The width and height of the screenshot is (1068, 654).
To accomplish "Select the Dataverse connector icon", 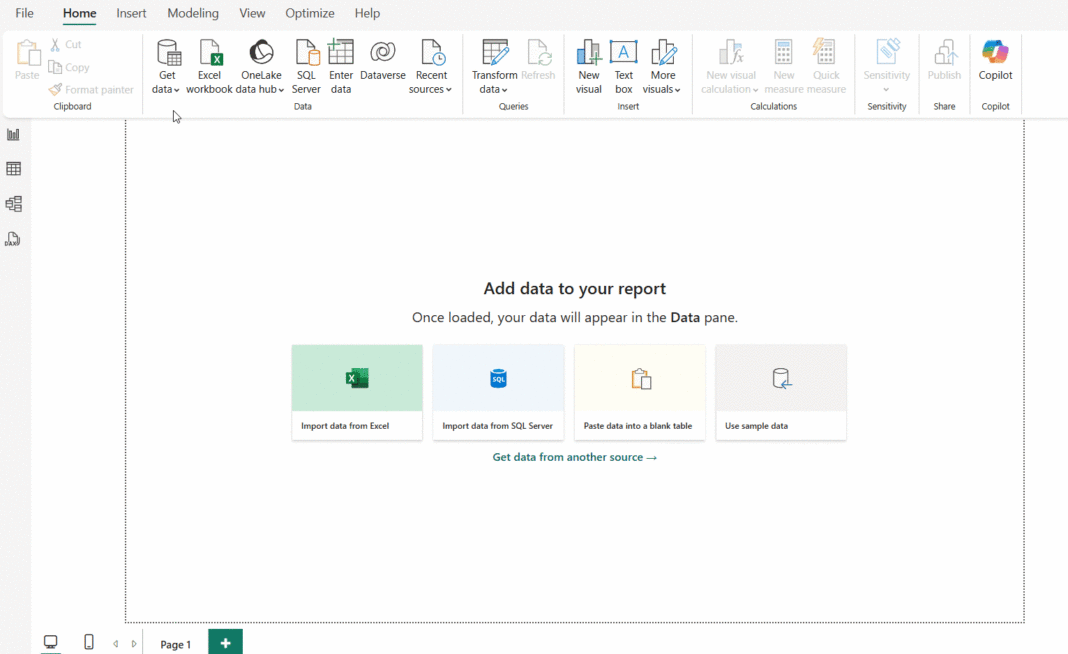I will (382, 54).
